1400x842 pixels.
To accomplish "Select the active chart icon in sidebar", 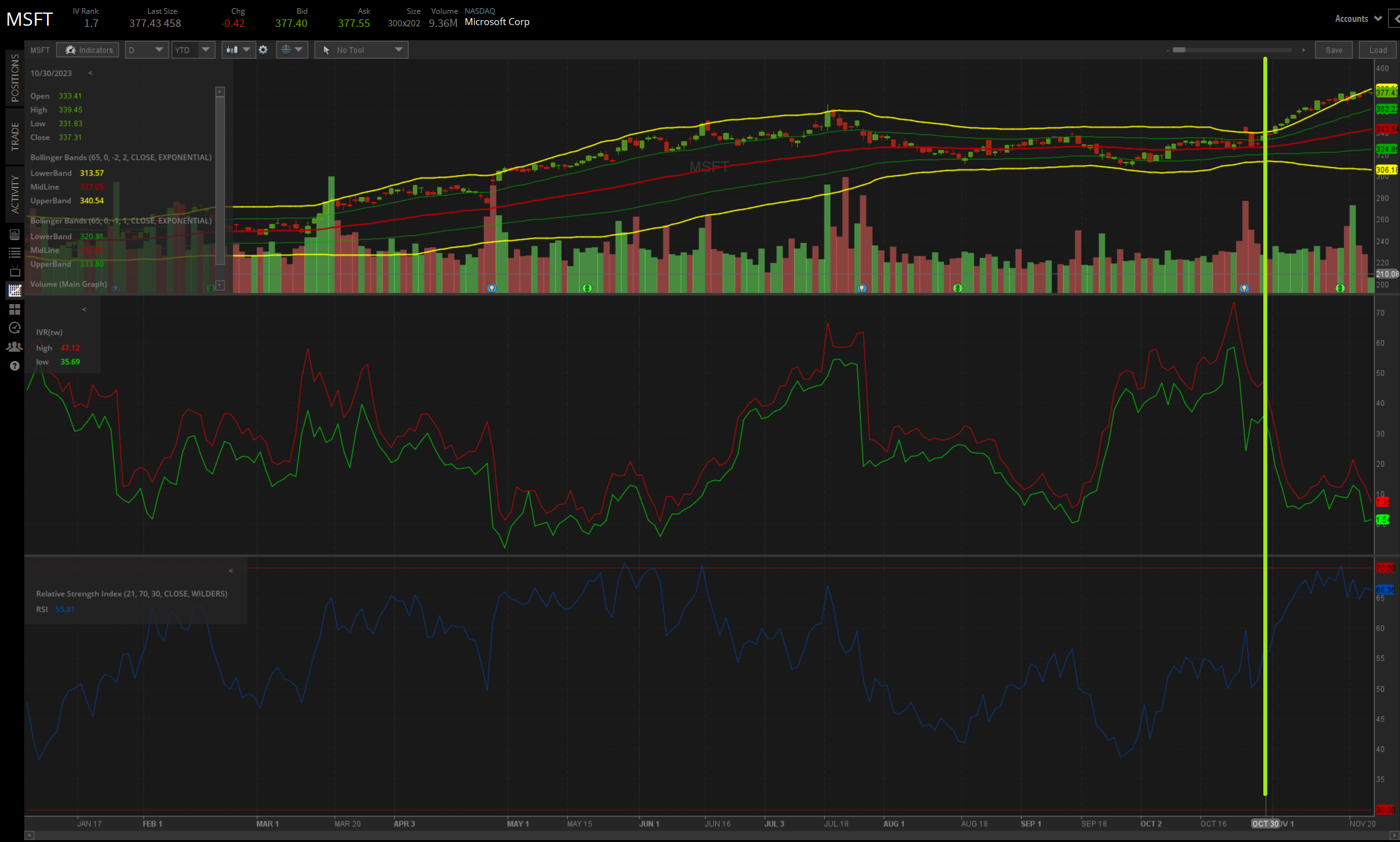I will point(14,290).
